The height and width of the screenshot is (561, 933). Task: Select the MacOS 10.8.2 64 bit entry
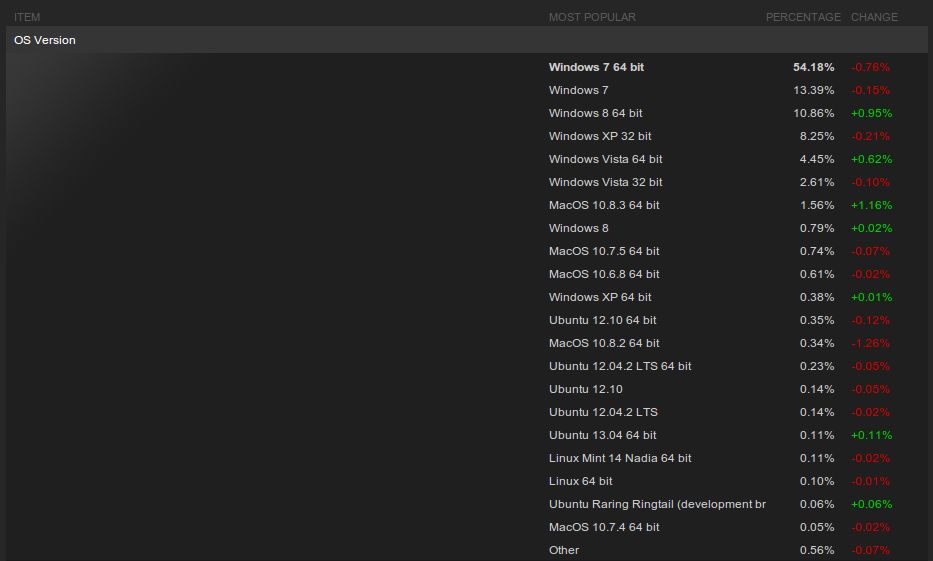point(604,343)
